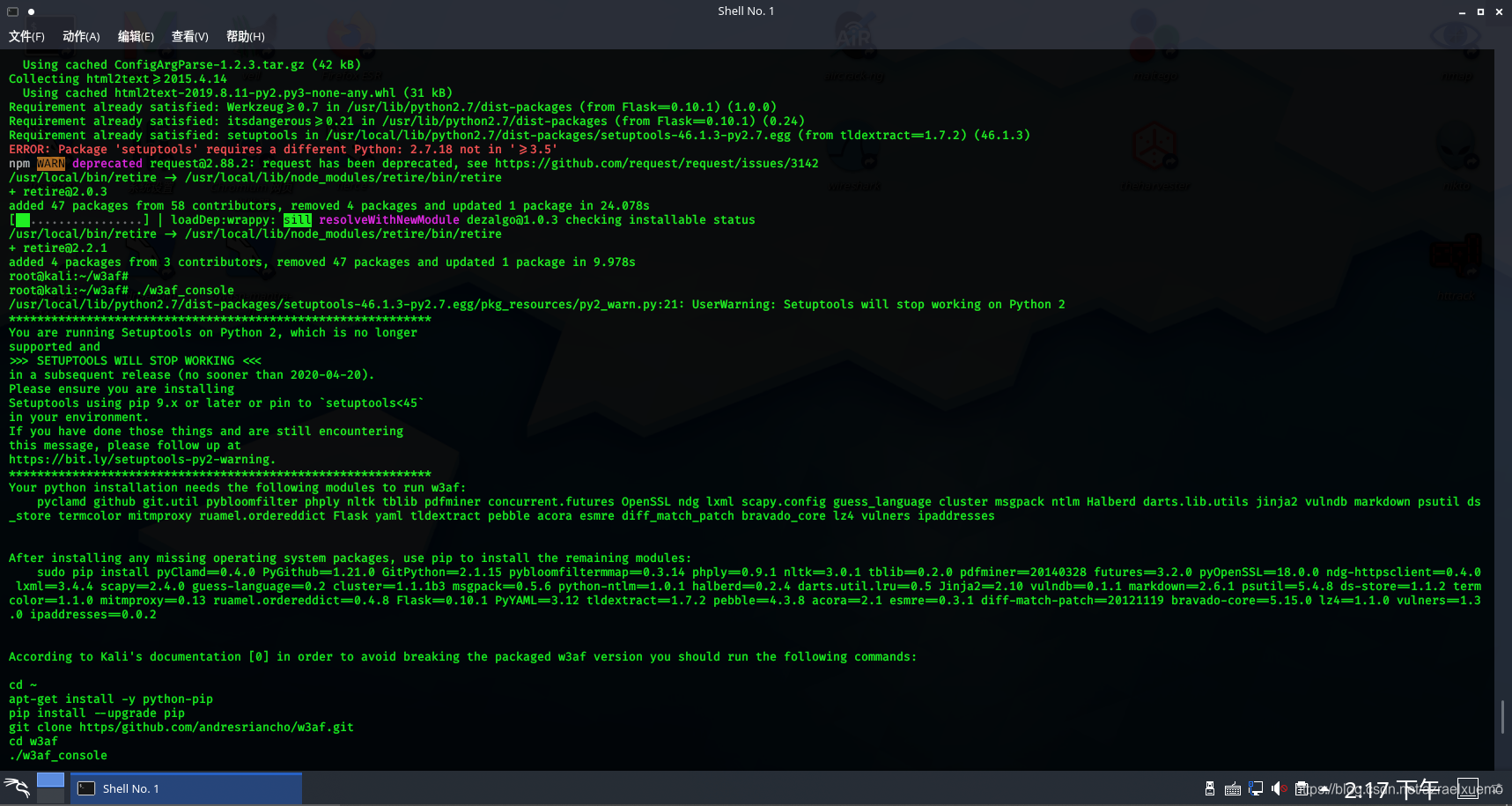Click the 'pip install --upgrade pip' line
The width and height of the screenshot is (1512, 806).
pyautogui.click(x=97, y=713)
